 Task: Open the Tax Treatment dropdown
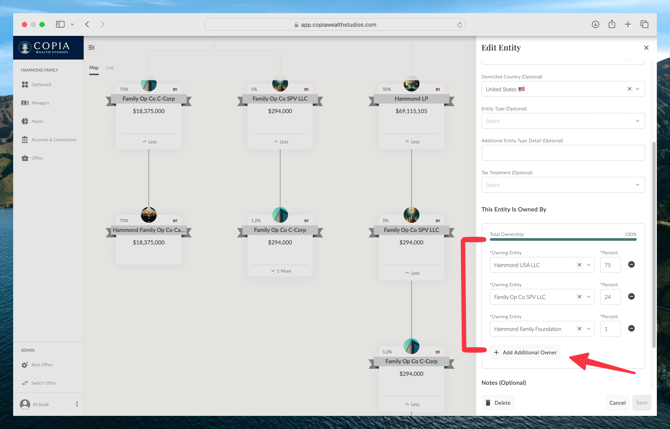pos(637,185)
